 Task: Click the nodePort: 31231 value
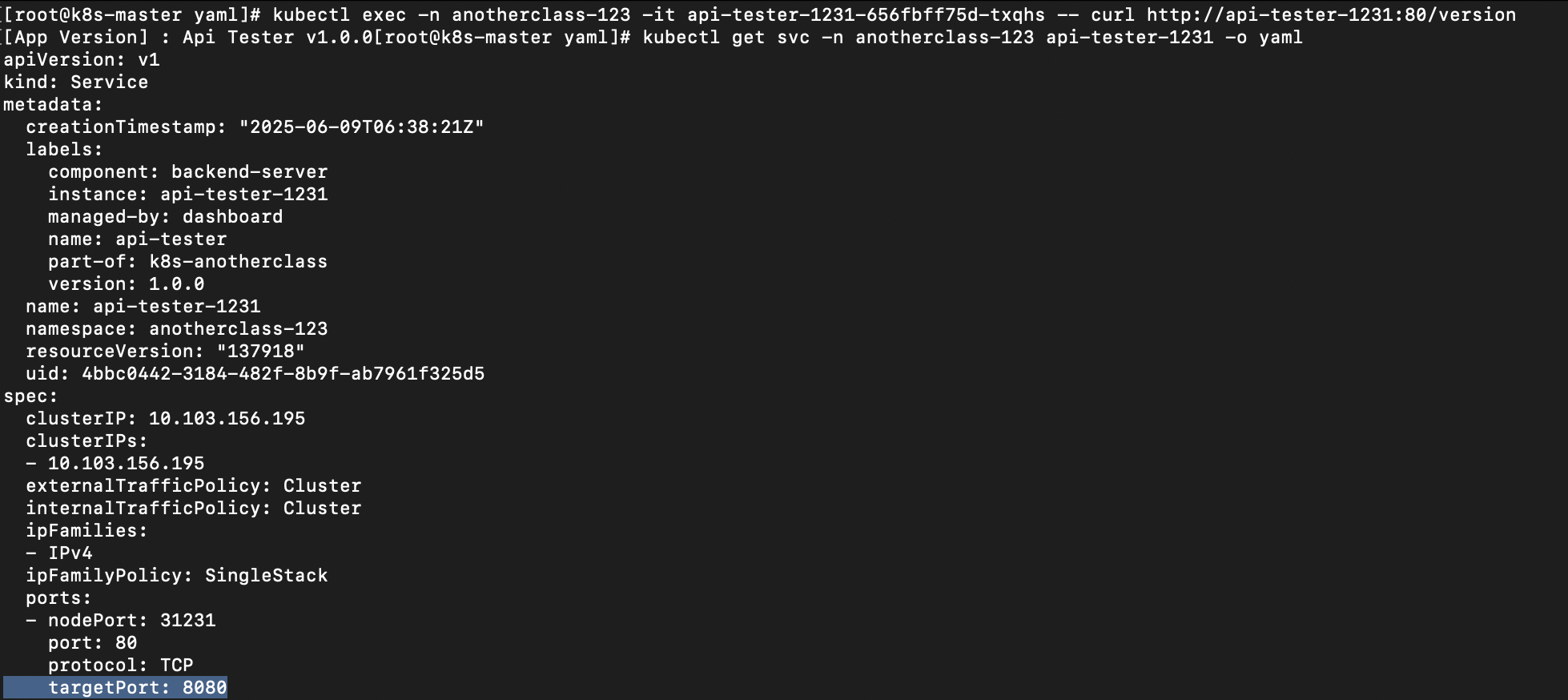187,620
